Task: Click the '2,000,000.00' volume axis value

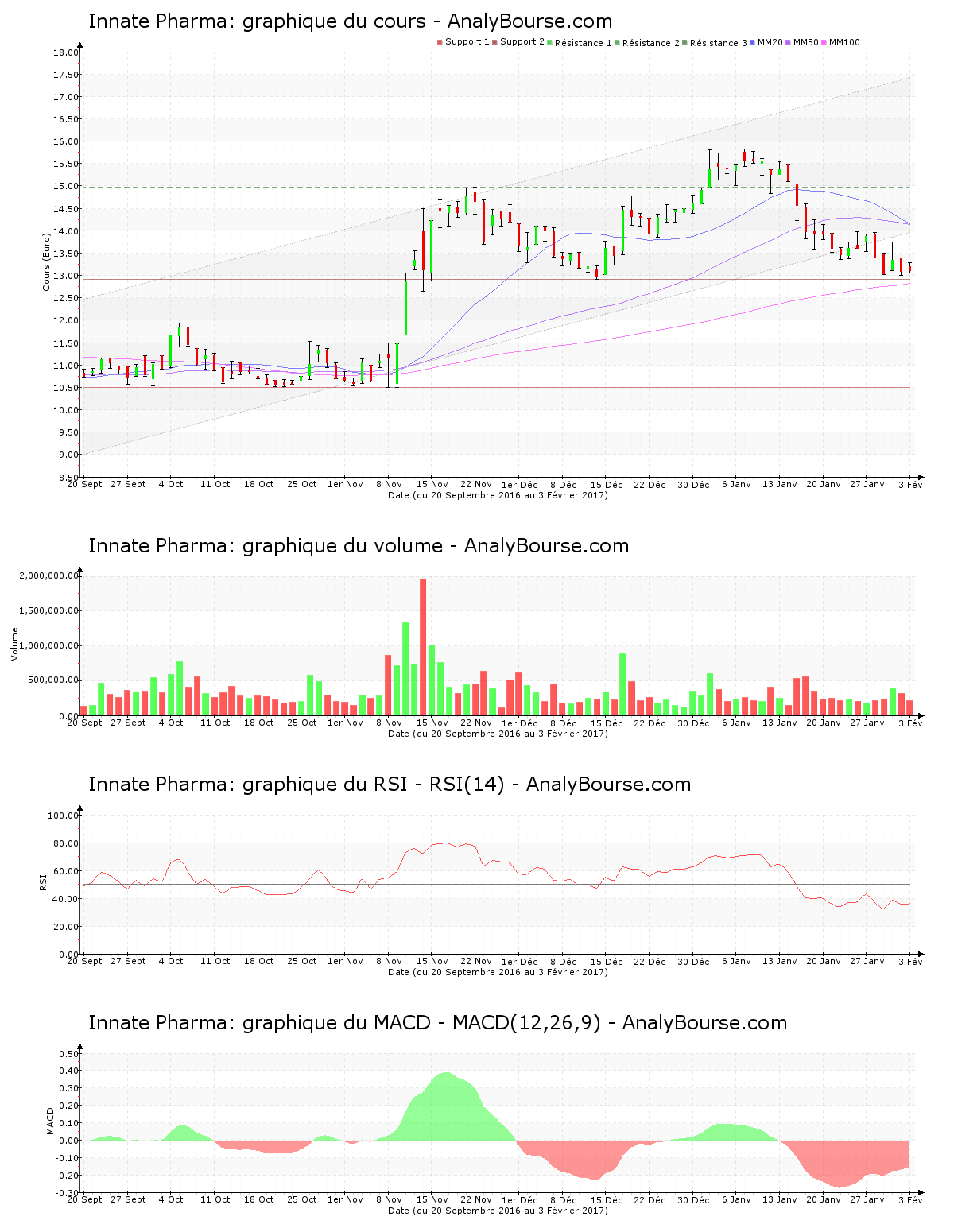Action: pyautogui.click(x=48, y=575)
